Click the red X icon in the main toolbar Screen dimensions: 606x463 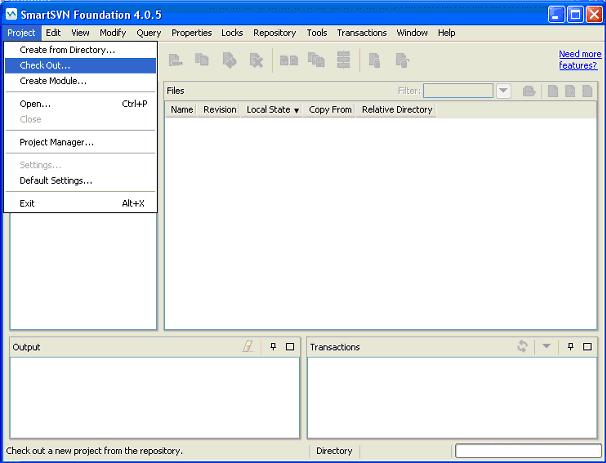tap(256, 60)
